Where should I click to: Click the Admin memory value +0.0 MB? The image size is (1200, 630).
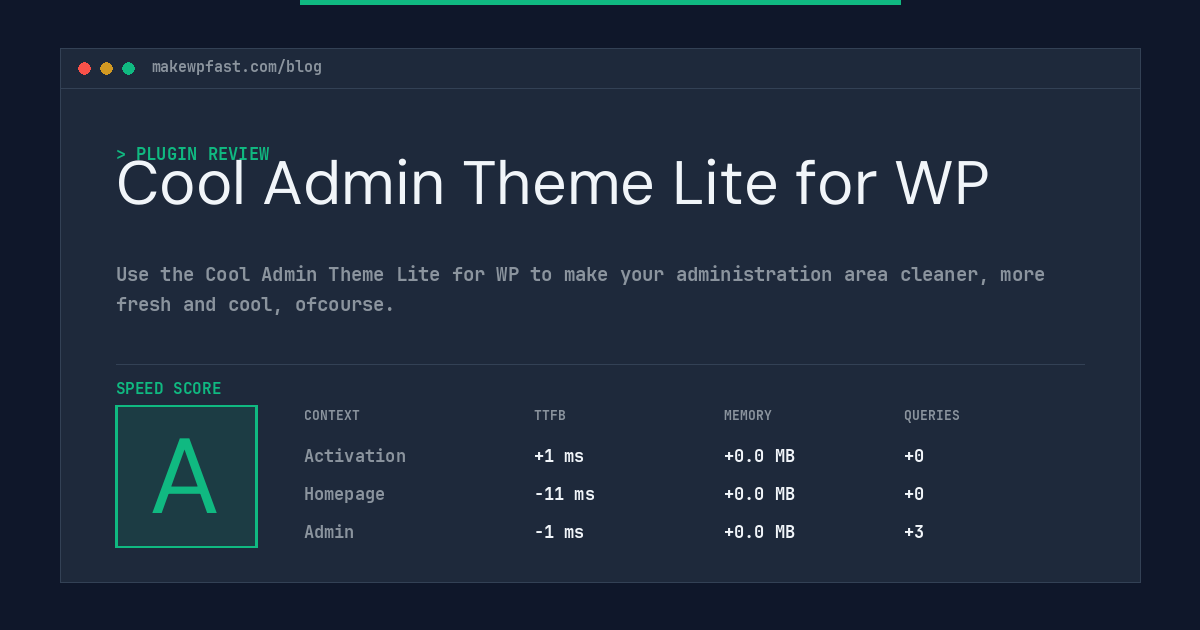pyautogui.click(x=759, y=532)
